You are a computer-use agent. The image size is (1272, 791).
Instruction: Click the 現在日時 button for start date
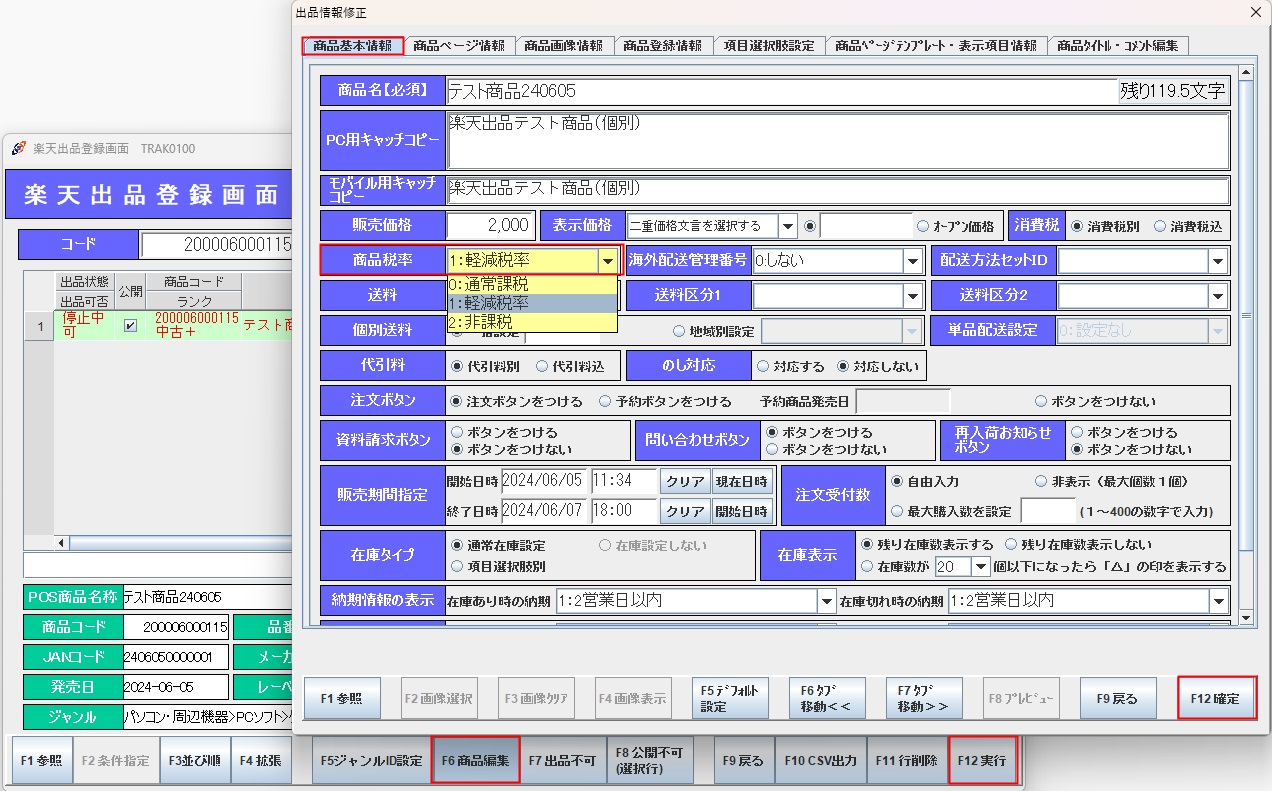742,481
